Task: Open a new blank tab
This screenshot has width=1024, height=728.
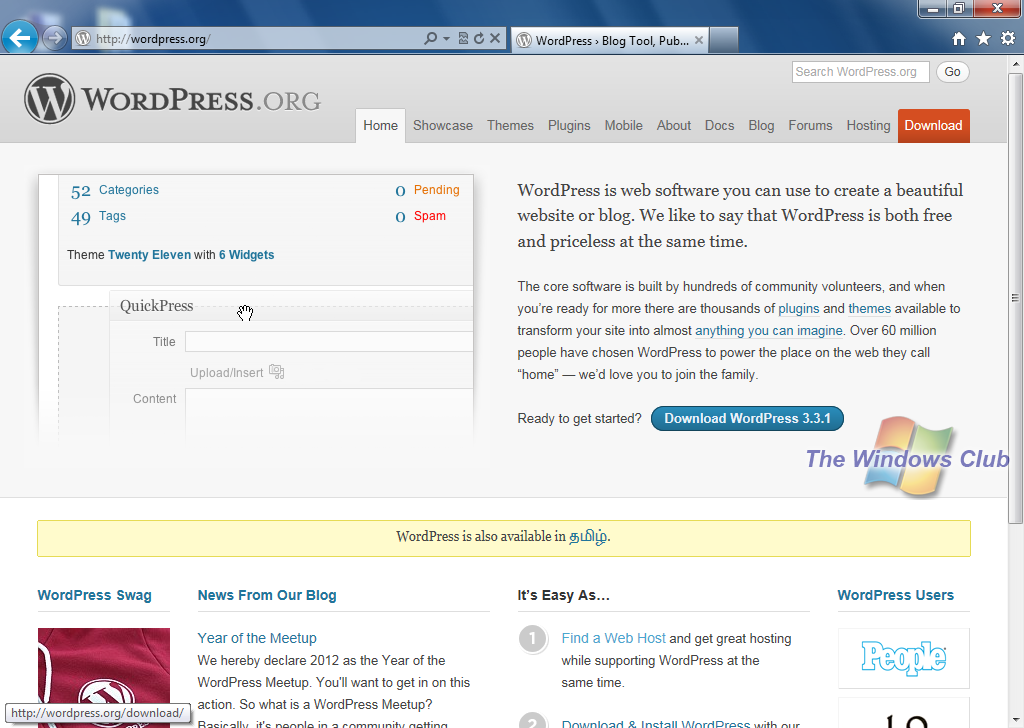Action: coord(724,40)
